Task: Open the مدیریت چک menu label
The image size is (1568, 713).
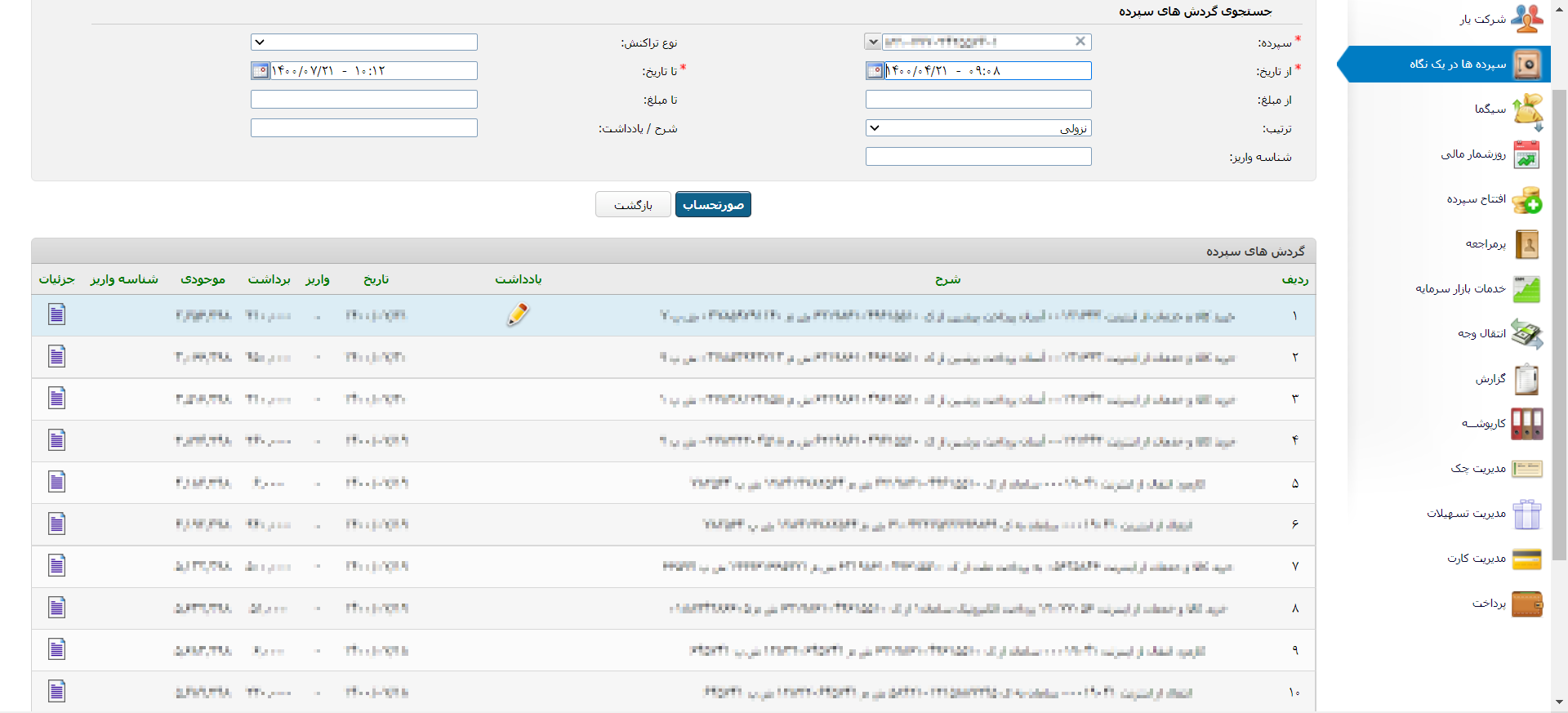Action: coord(1478,468)
